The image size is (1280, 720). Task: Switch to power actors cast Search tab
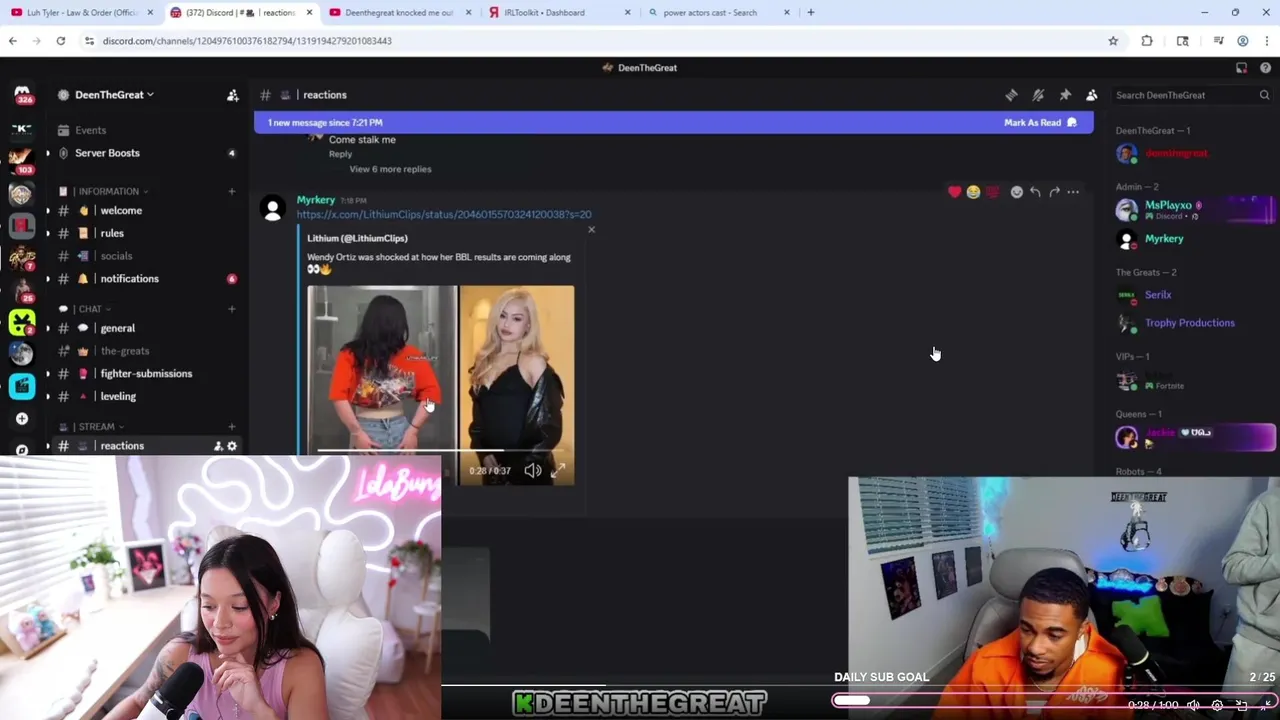point(718,13)
